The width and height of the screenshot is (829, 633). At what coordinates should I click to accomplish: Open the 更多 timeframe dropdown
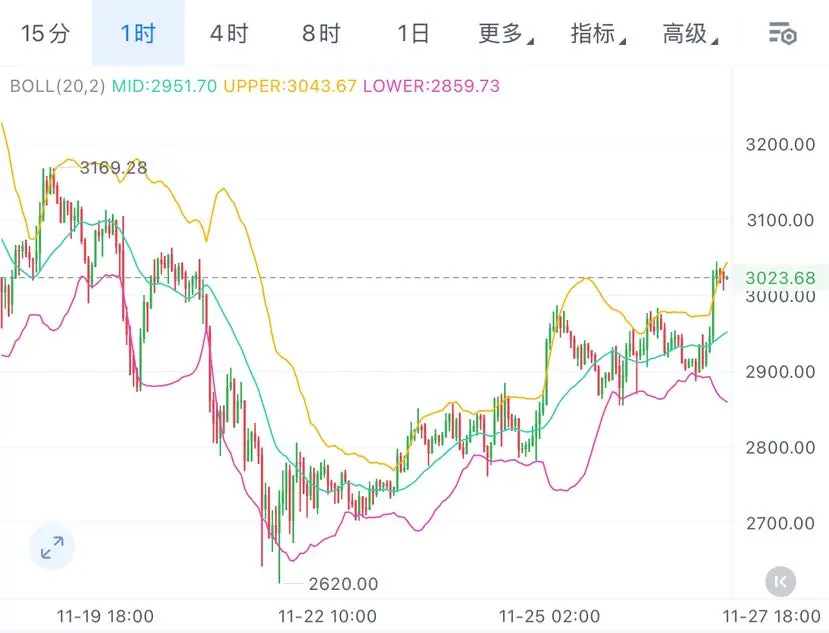coord(505,33)
